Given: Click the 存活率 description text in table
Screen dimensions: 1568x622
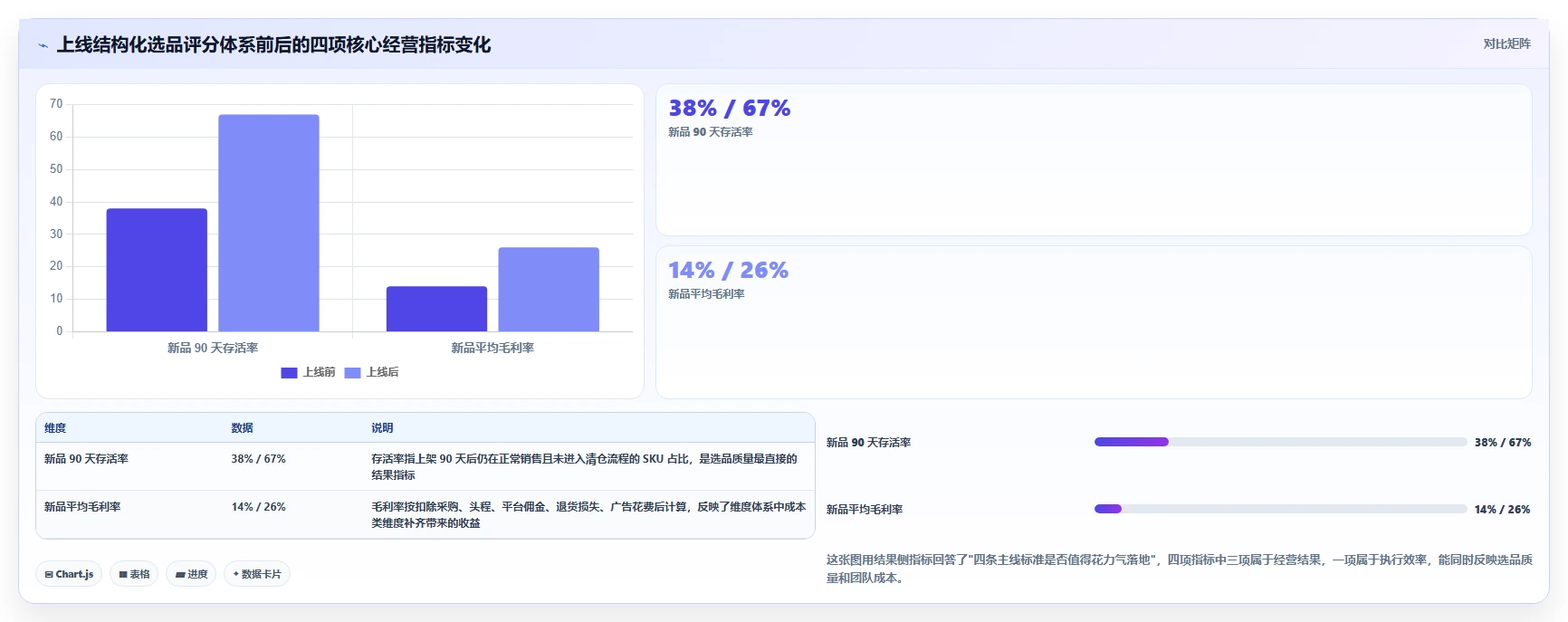Looking at the screenshot, I should pyautogui.click(x=584, y=466).
